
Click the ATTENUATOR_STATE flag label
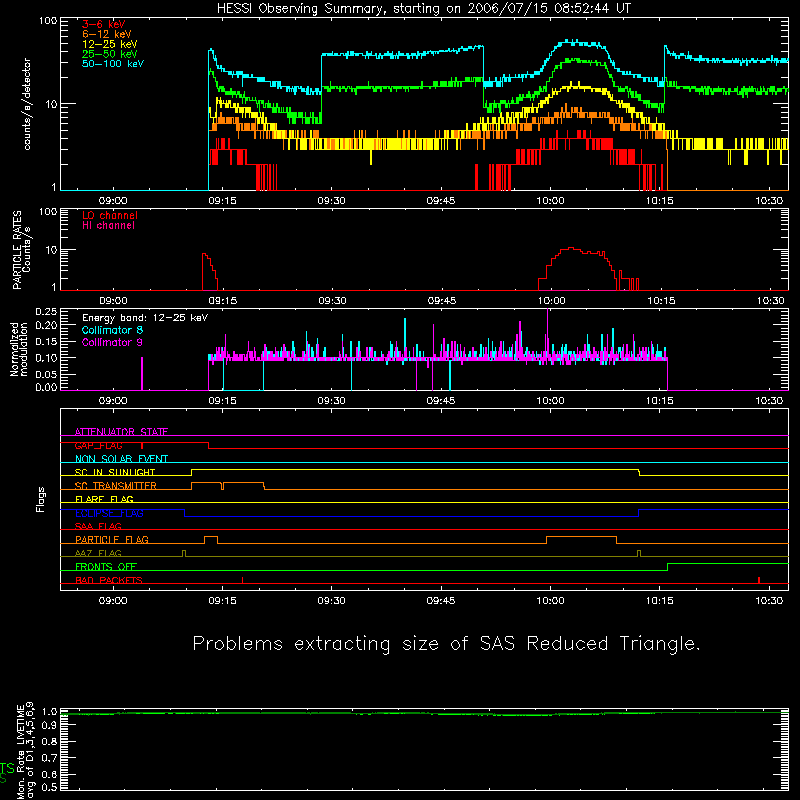121,432
